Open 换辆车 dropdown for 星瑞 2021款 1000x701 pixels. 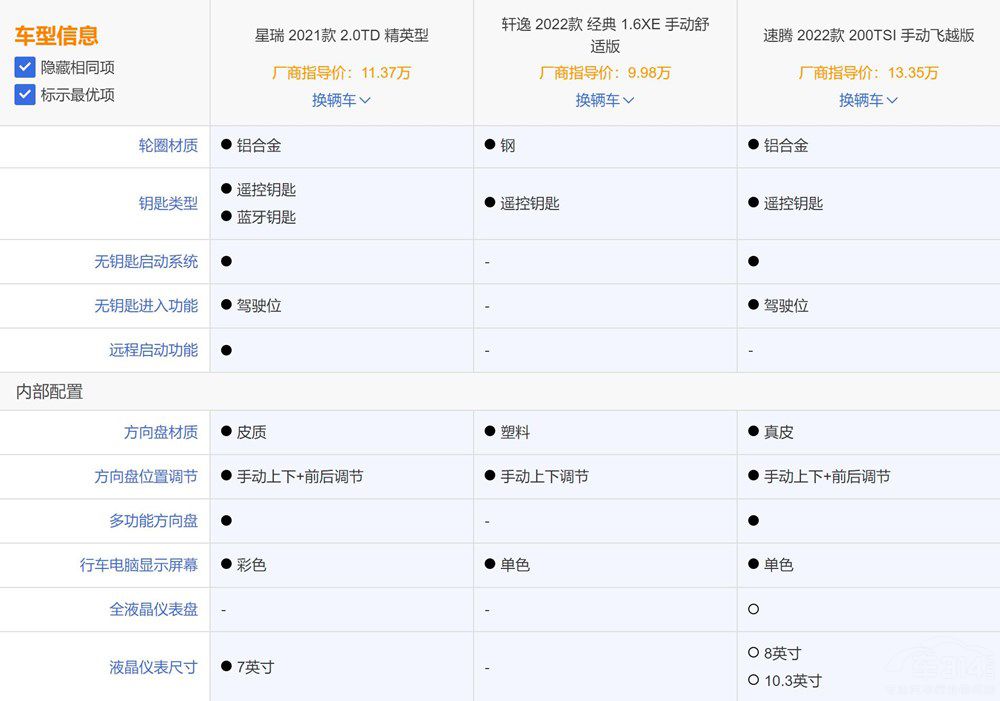click(341, 100)
